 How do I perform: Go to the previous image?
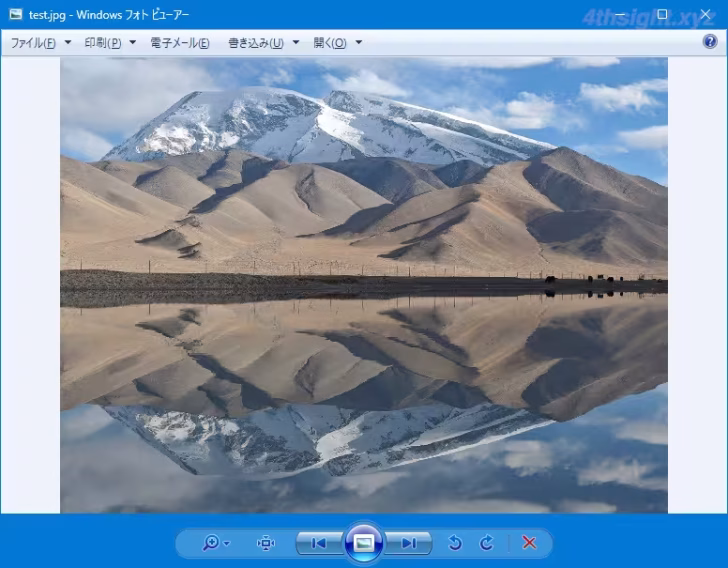tap(318, 543)
